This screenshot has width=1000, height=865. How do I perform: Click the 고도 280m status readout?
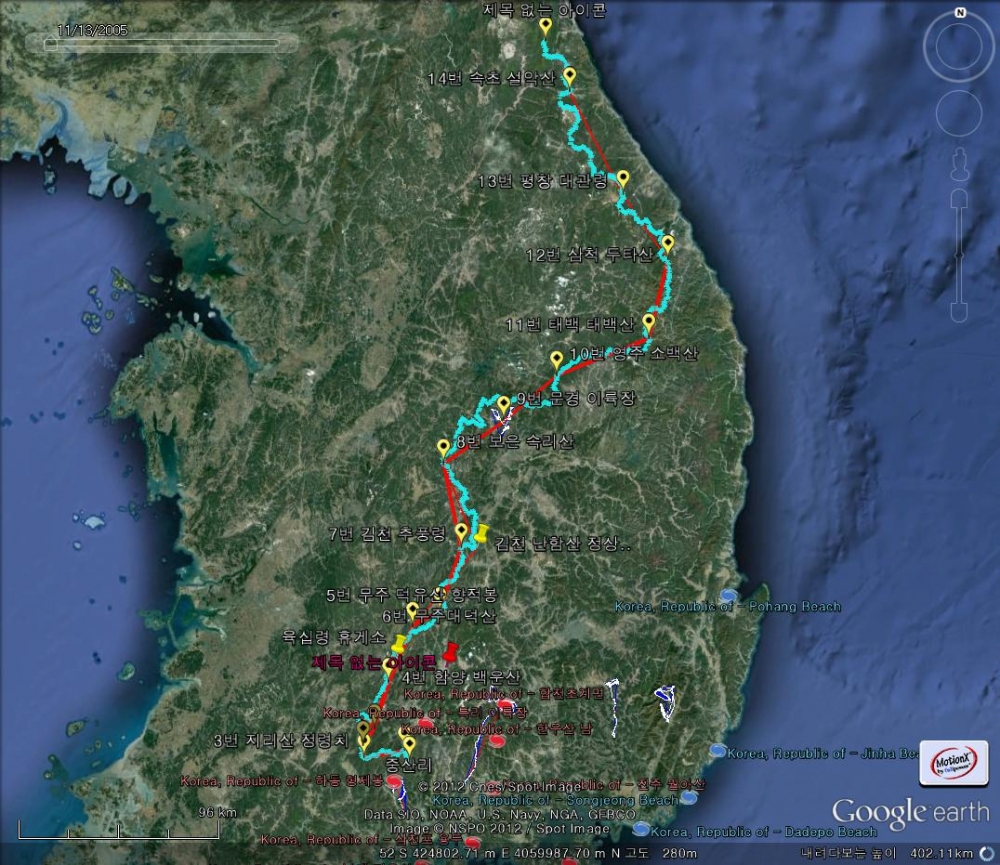661,853
